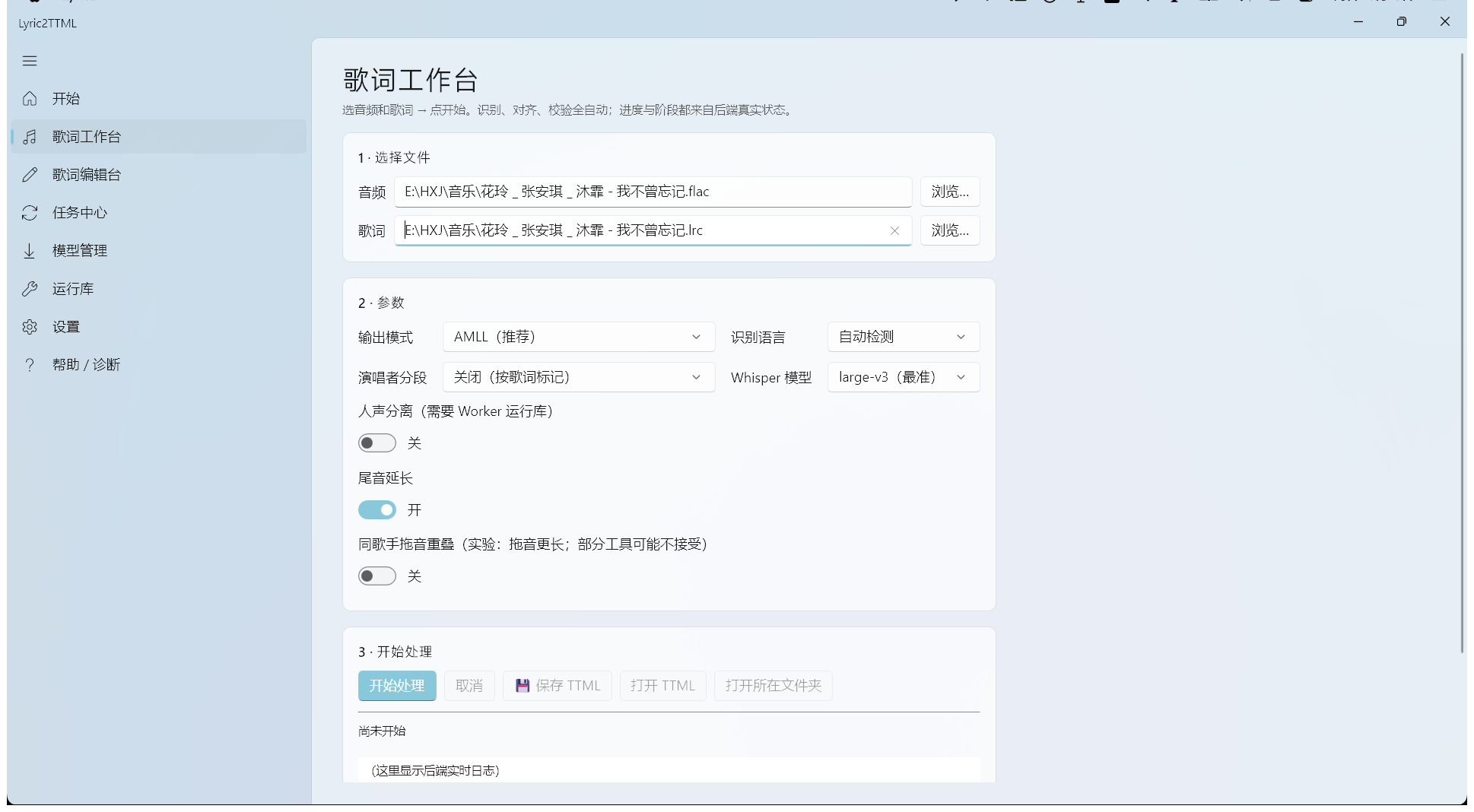This screenshot has height=812, width=1474.
Task: Open the 模型管理 page label
Action: (x=80, y=251)
